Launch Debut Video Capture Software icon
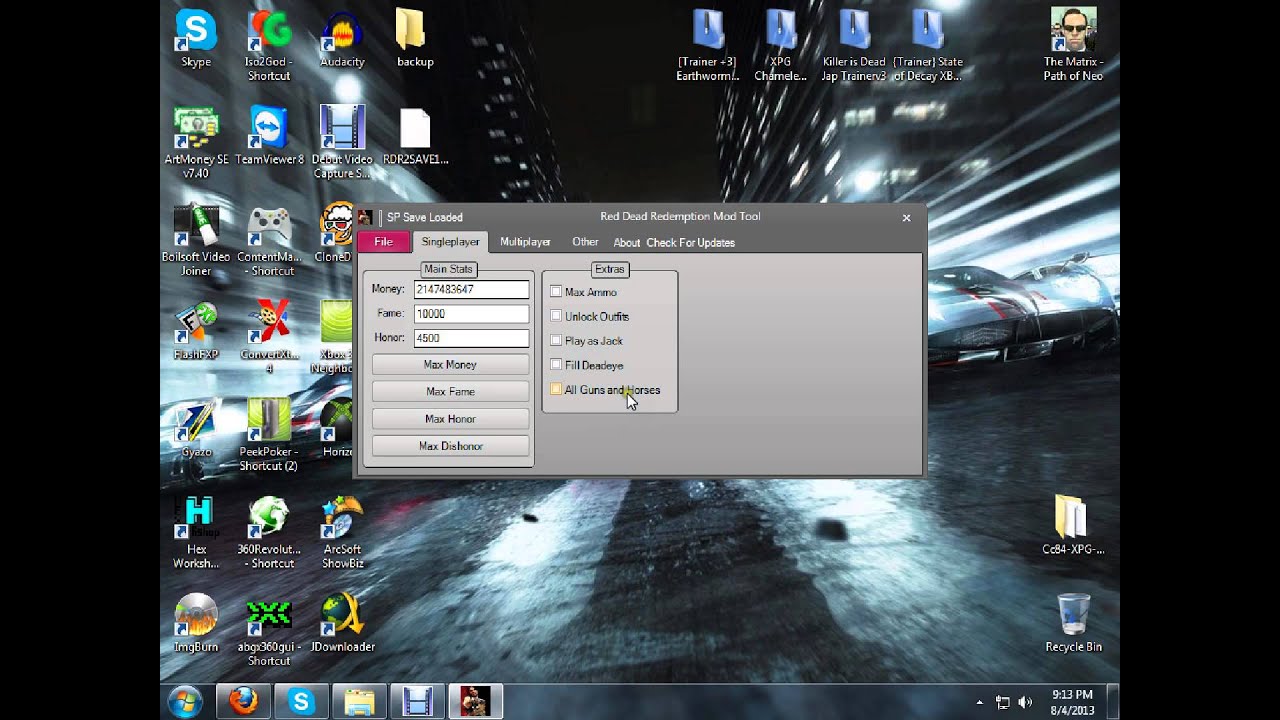This screenshot has height=720, width=1280. [342, 142]
